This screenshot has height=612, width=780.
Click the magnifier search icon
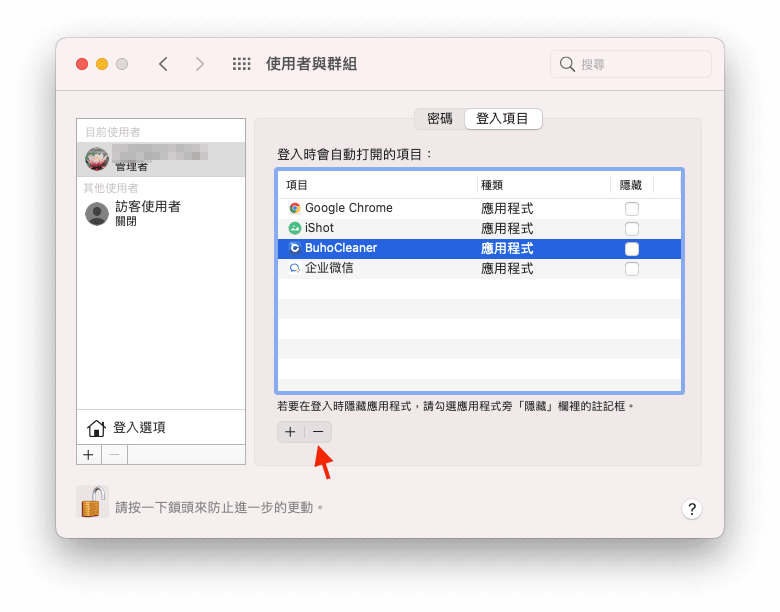(567, 64)
